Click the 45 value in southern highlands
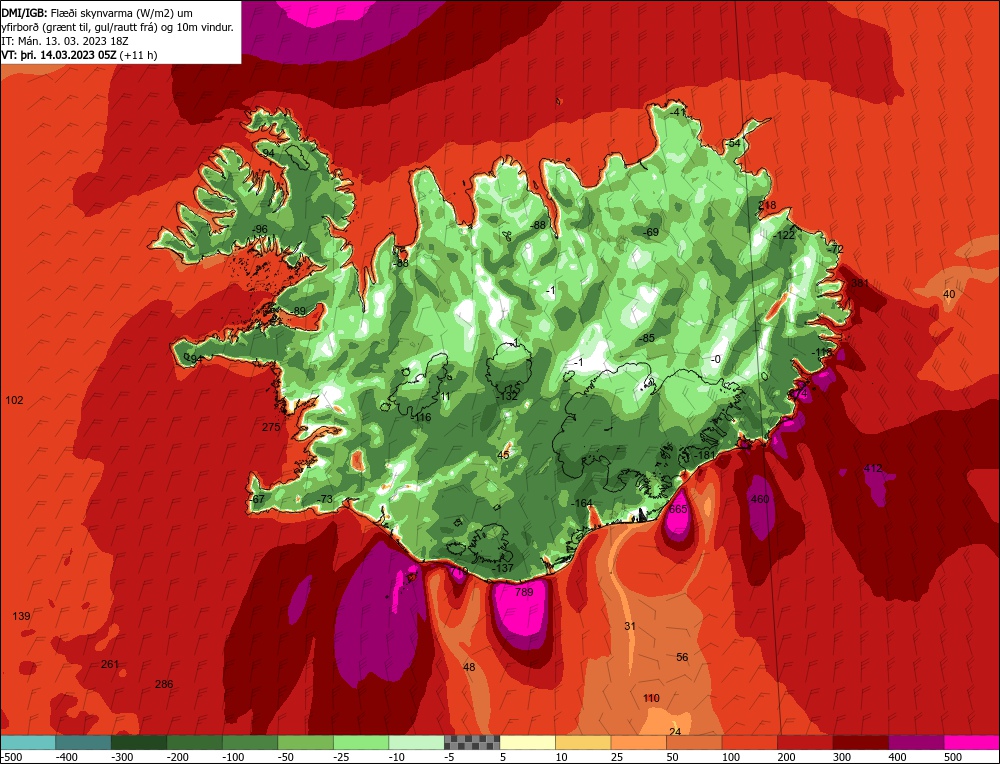 click(x=503, y=455)
